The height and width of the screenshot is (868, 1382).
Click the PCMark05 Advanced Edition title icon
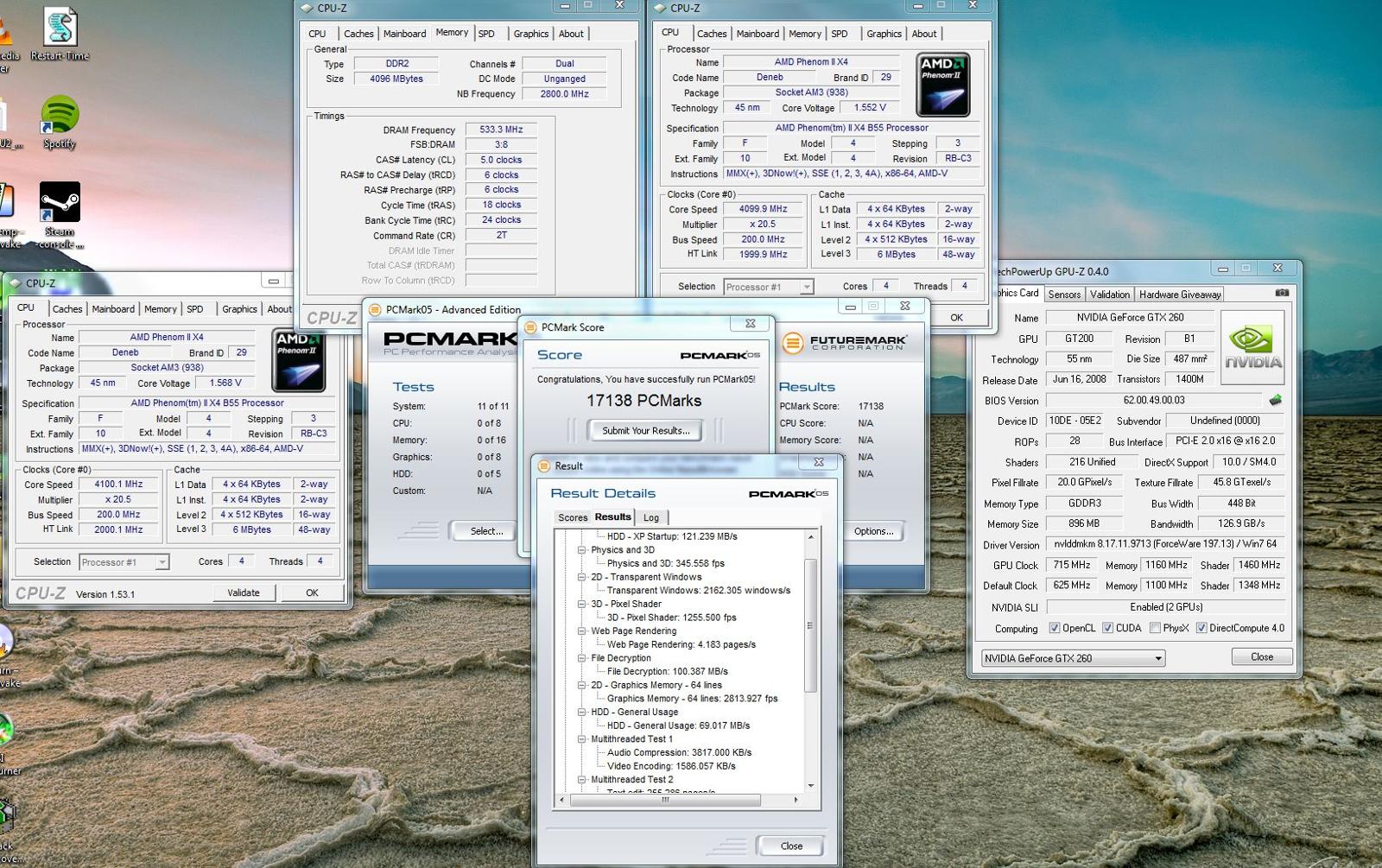(x=375, y=309)
